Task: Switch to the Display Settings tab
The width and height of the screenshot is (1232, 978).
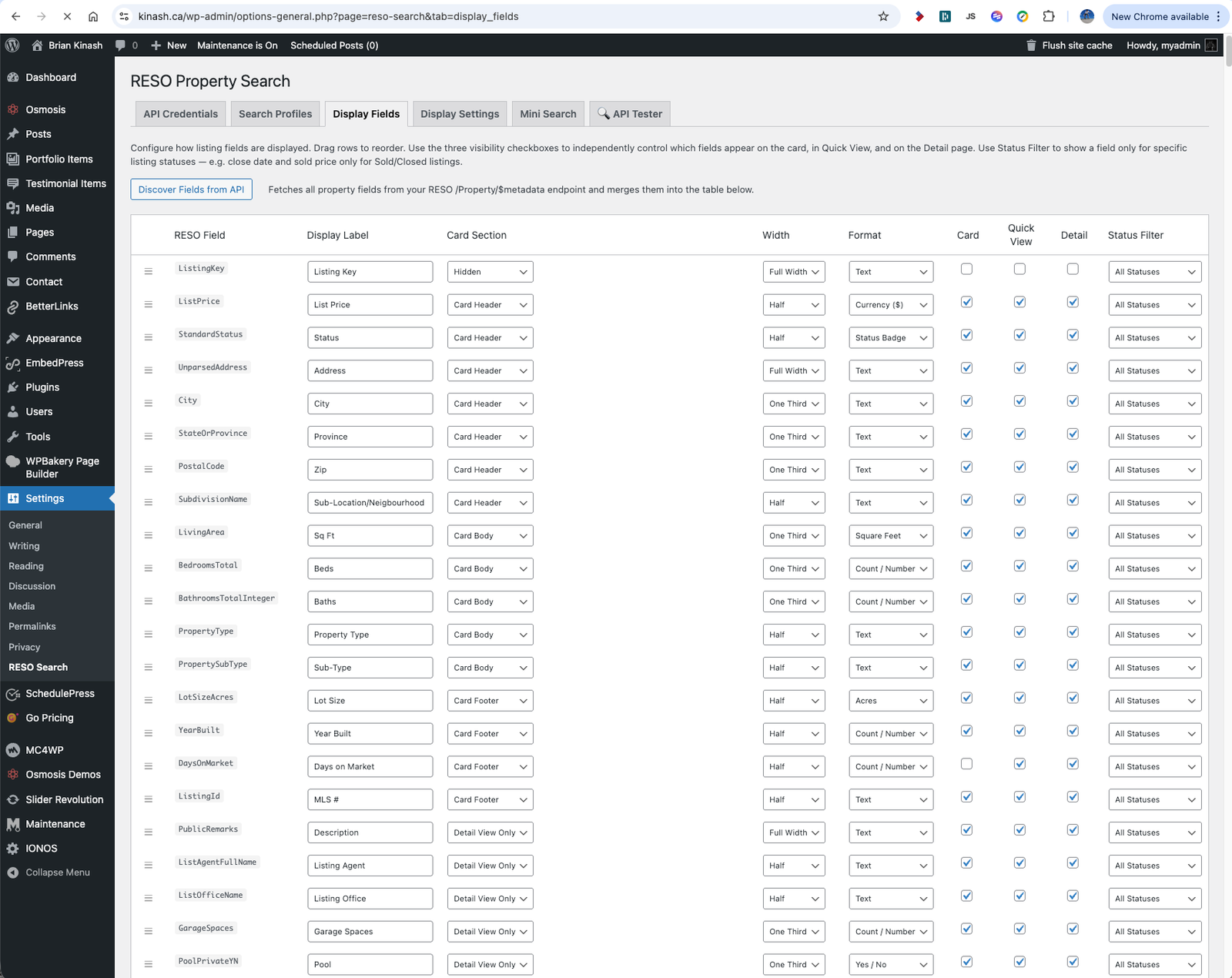Action: click(460, 114)
